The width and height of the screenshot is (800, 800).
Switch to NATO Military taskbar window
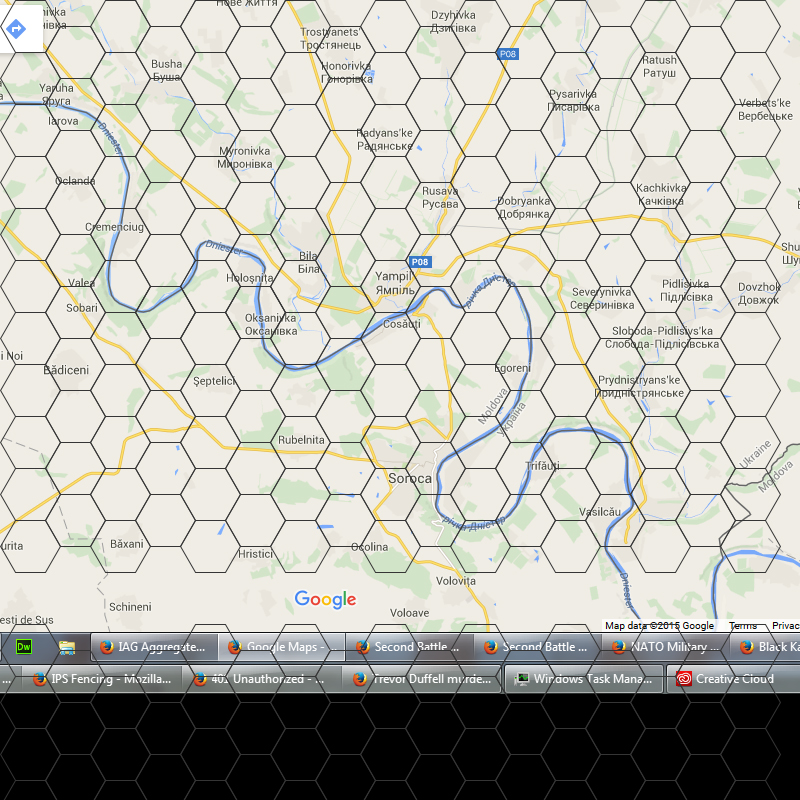665,647
